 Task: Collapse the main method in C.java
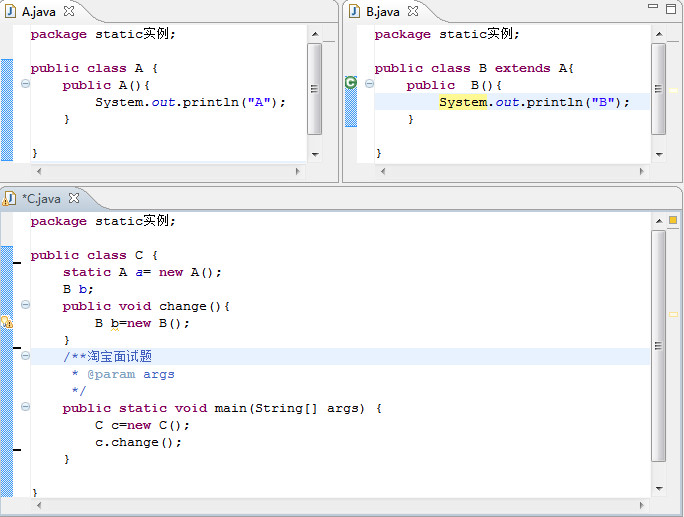point(25,408)
